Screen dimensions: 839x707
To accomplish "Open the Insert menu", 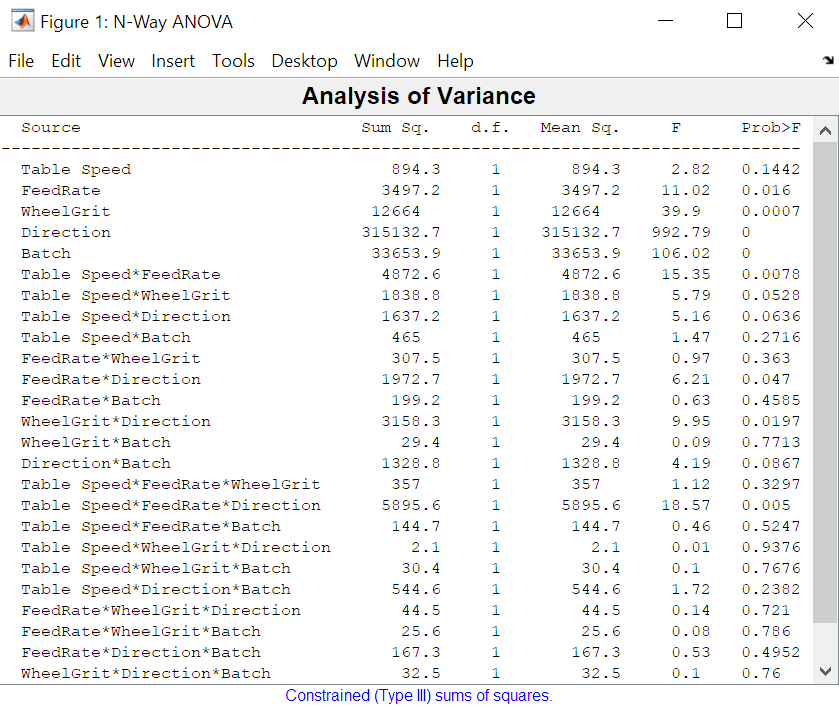I will point(172,61).
